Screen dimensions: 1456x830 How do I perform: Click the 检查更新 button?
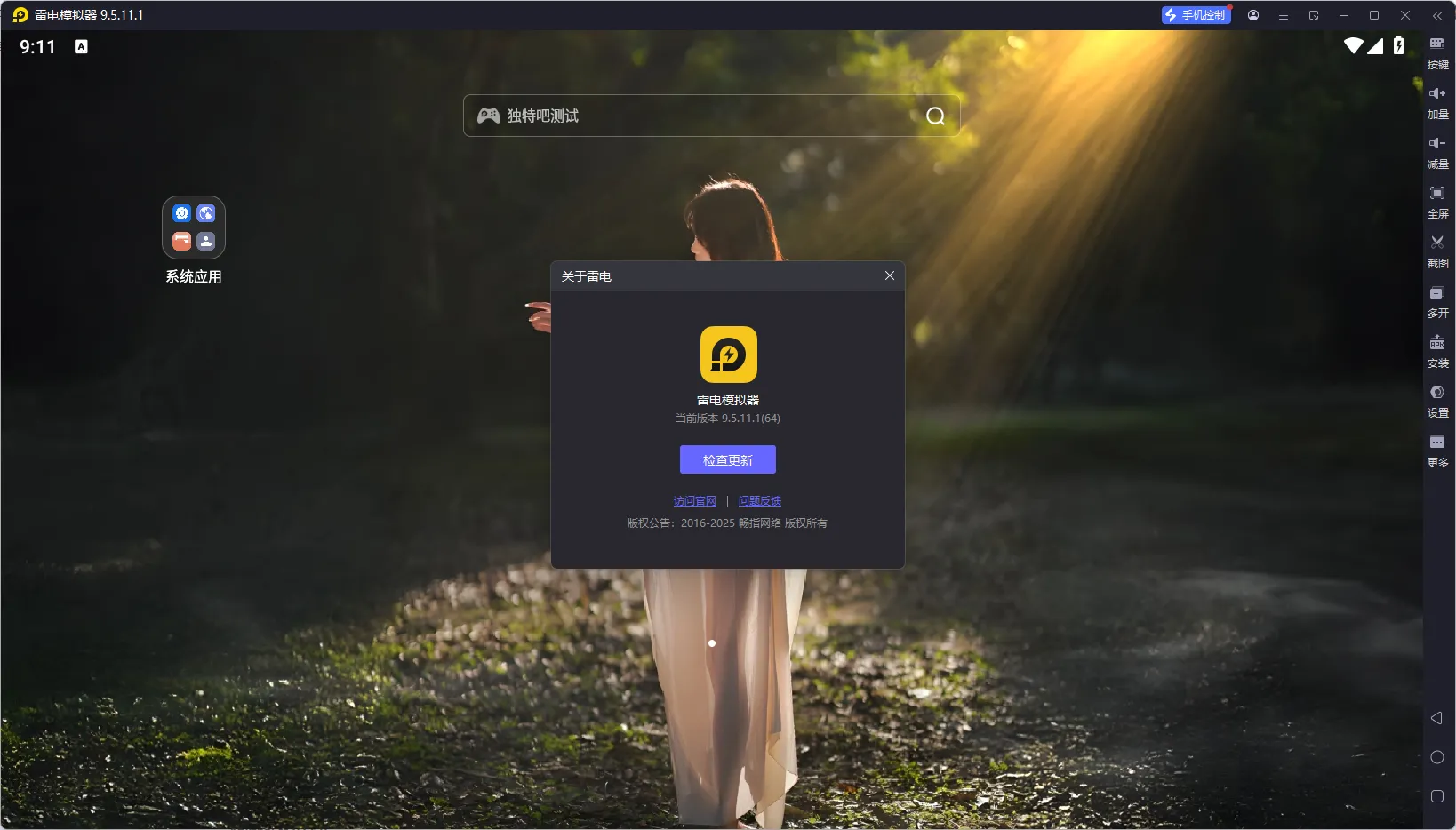tap(727, 460)
